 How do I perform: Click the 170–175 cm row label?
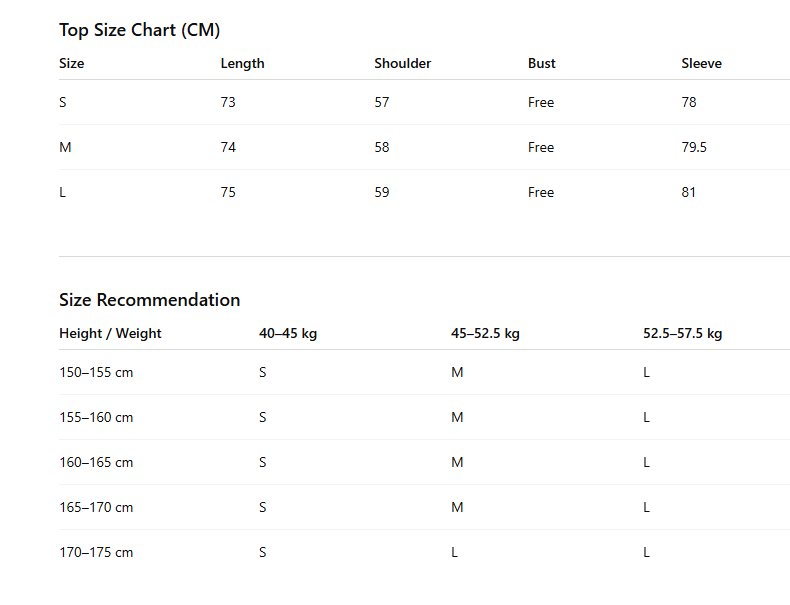coord(96,553)
